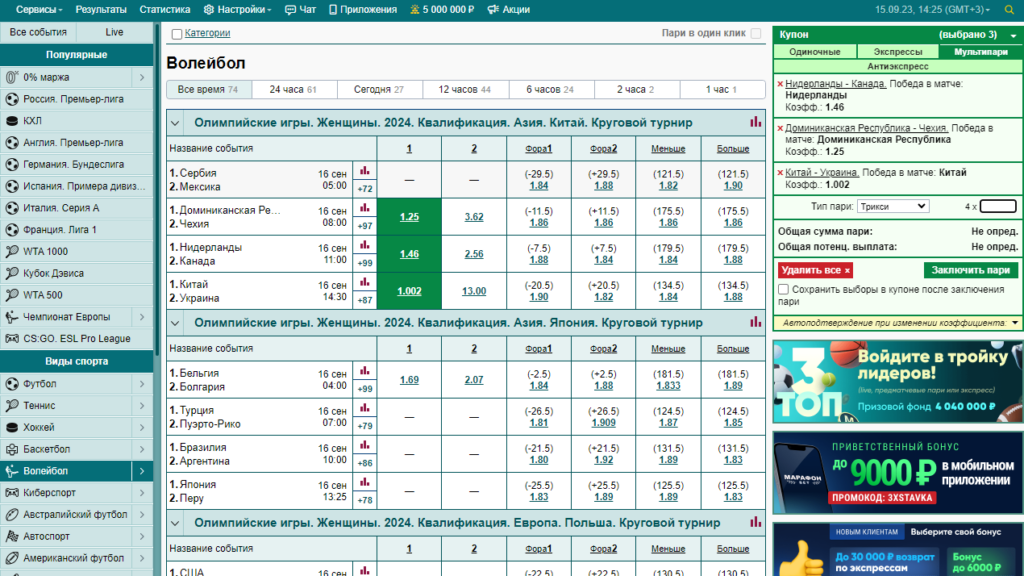Viewport: 1024px width, 576px height.
Task: Open statistics icon for Dominican Republic–Czechia match
Action: tap(364, 208)
